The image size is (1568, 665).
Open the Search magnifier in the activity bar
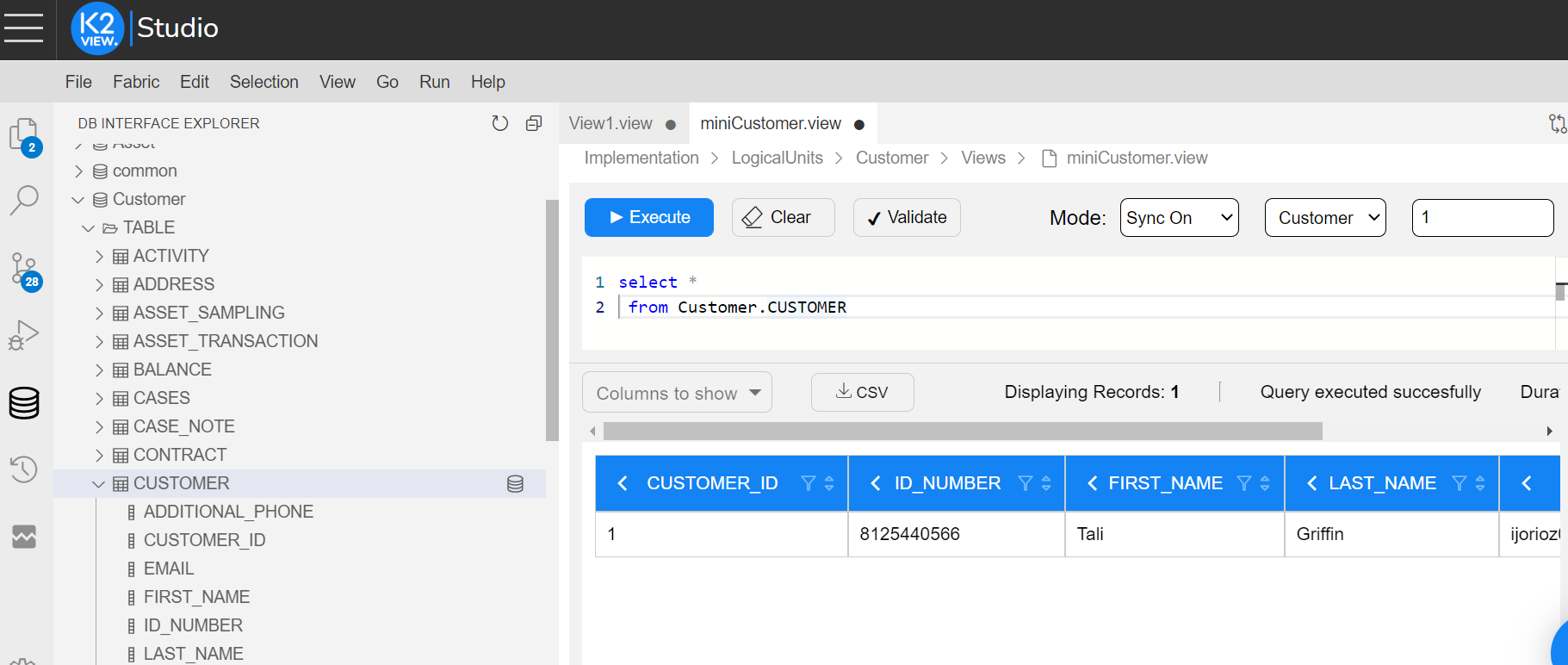24,200
